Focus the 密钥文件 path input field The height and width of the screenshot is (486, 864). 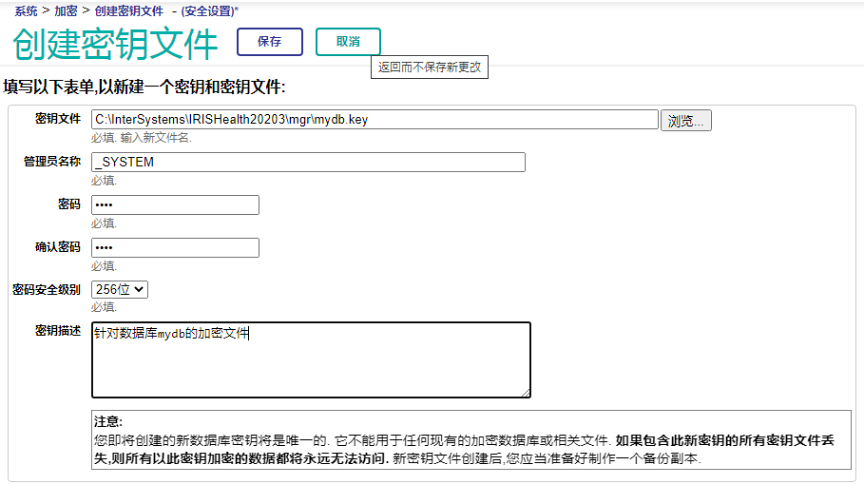click(x=374, y=120)
